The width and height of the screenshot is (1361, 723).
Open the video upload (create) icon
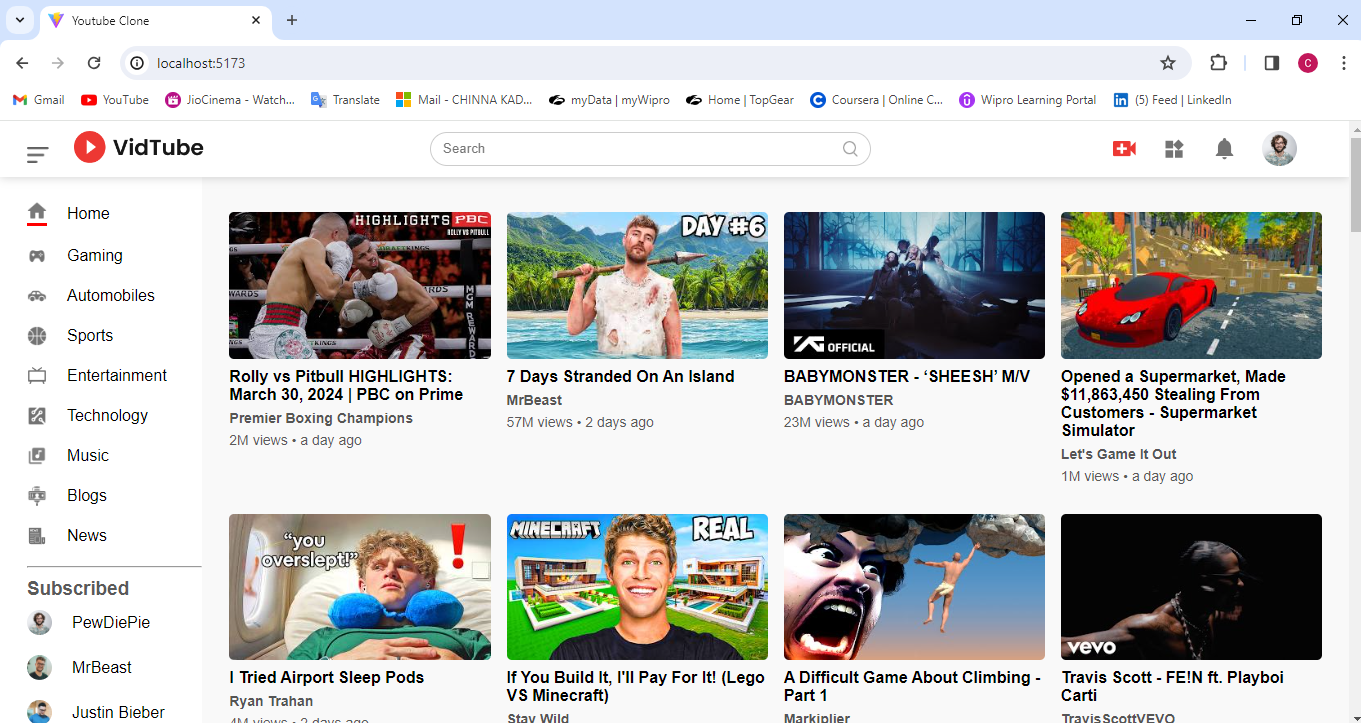[1124, 148]
